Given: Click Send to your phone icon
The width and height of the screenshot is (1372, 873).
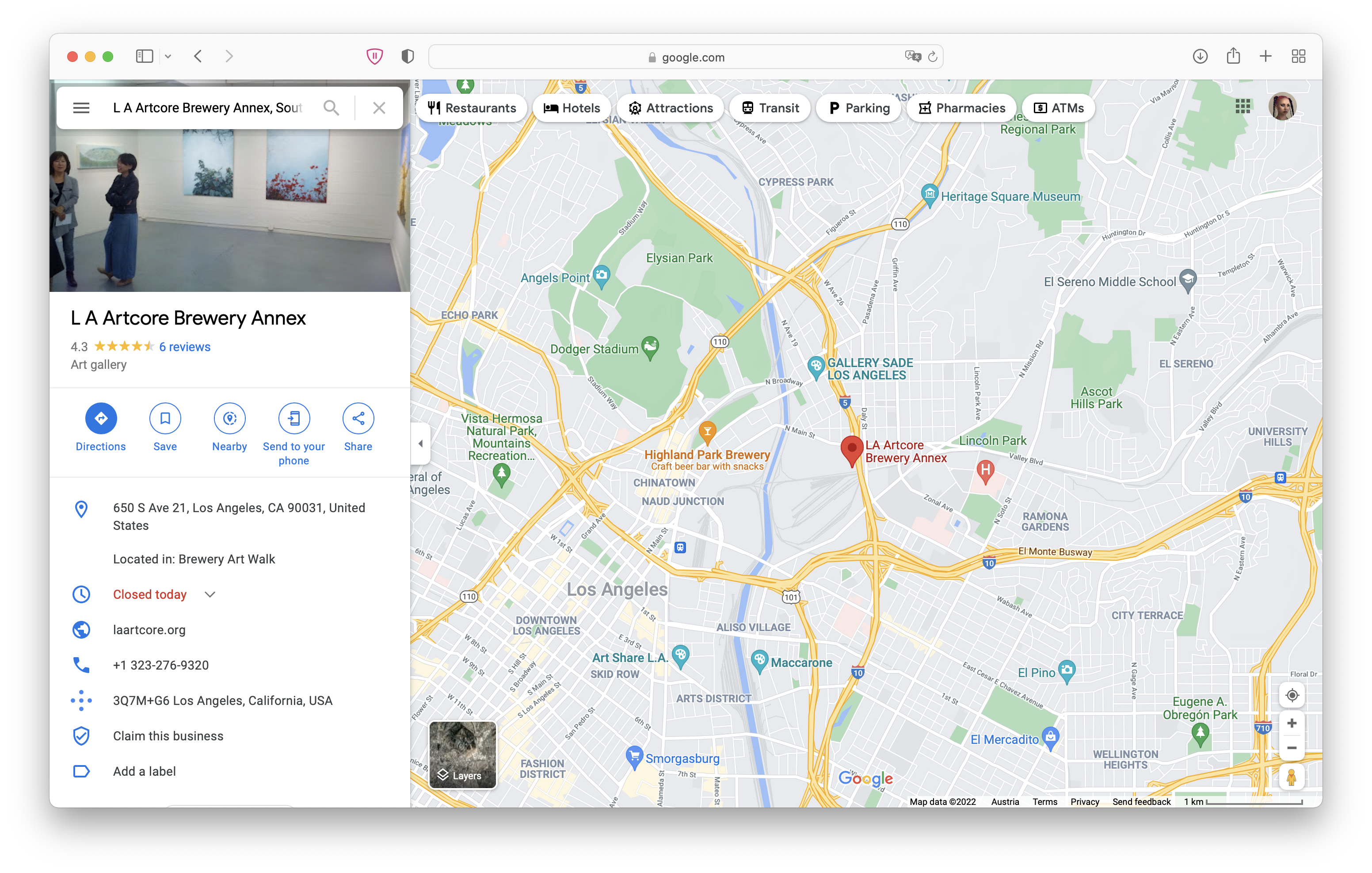Looking at the screenshot, I should tap(293, 418).
